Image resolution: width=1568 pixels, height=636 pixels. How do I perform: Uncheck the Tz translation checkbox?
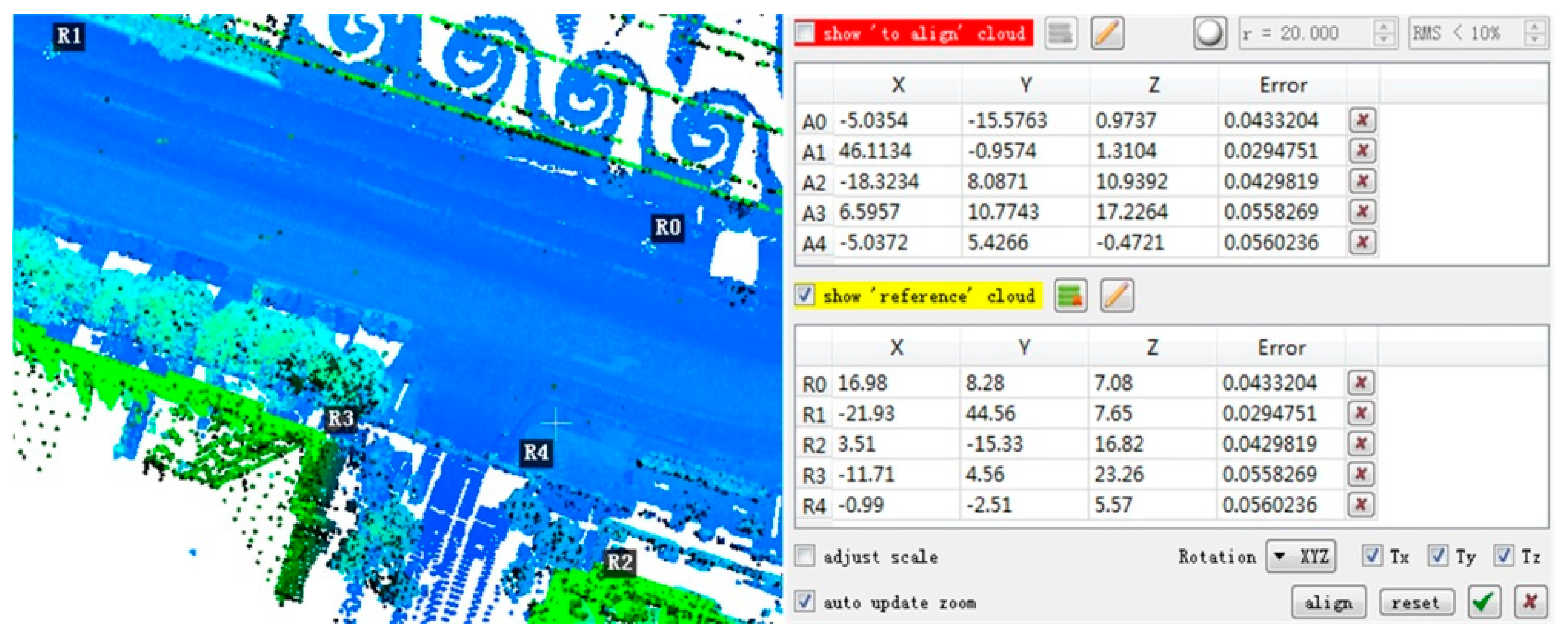tap(1504, 556)
